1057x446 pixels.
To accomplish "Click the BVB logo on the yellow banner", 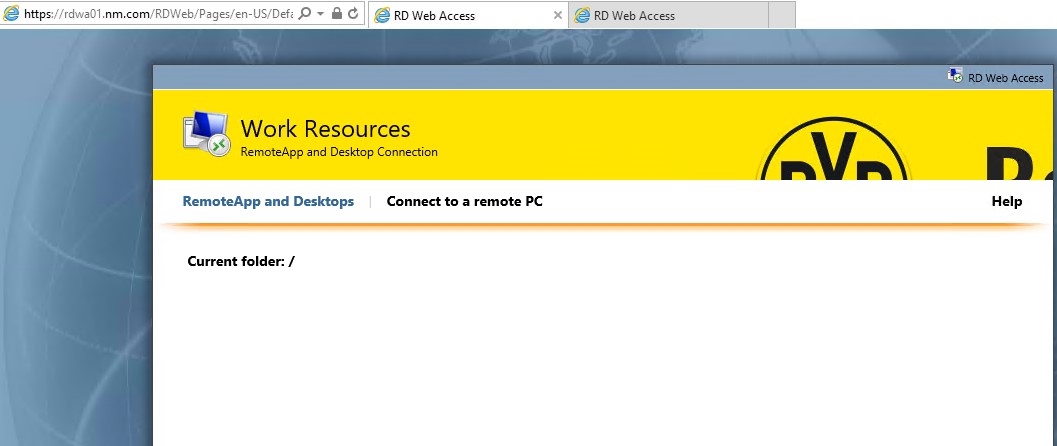I will point(834,158).
